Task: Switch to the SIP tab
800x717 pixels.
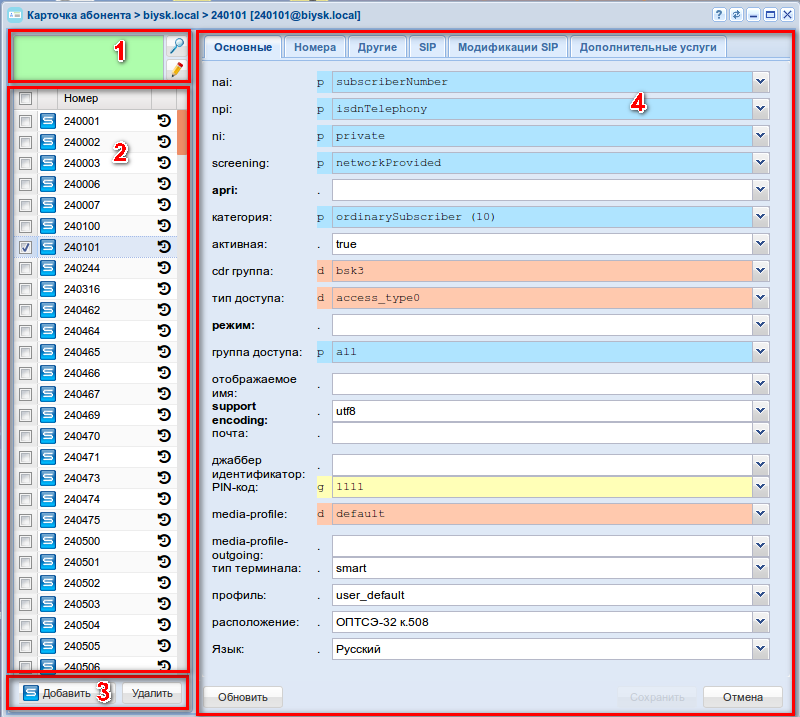Action: point(427,47)
